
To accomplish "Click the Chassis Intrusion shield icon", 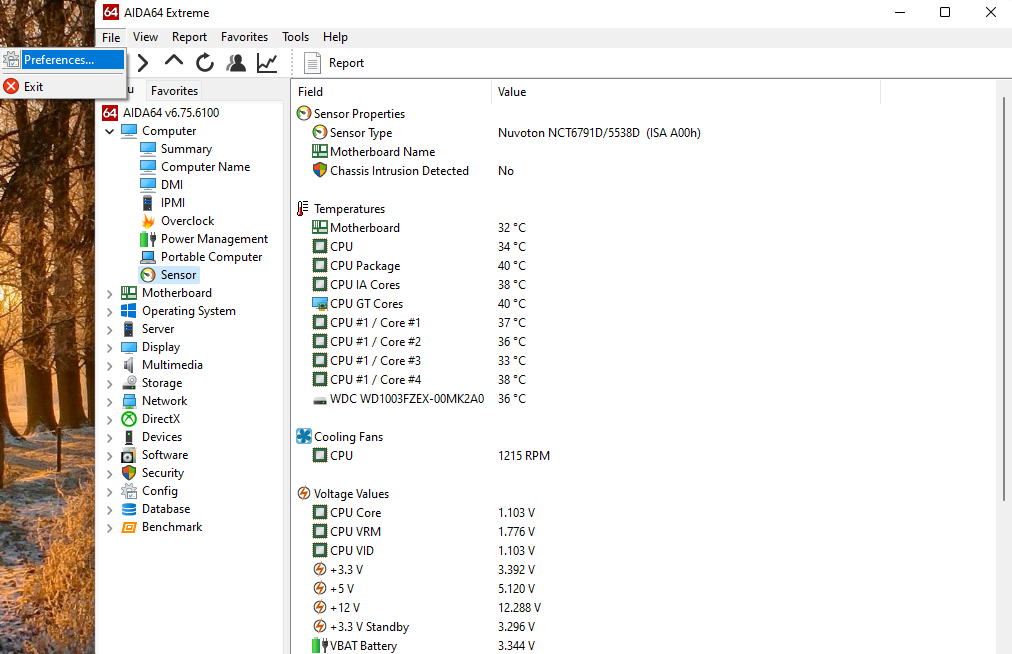I will pos(319,170).
